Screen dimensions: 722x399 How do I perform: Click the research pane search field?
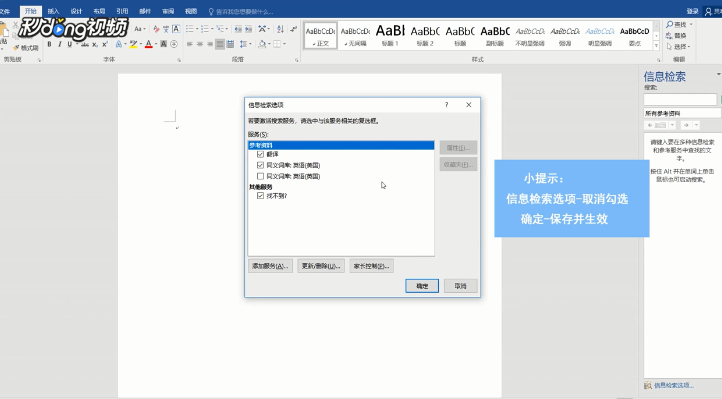pos(680,99)
